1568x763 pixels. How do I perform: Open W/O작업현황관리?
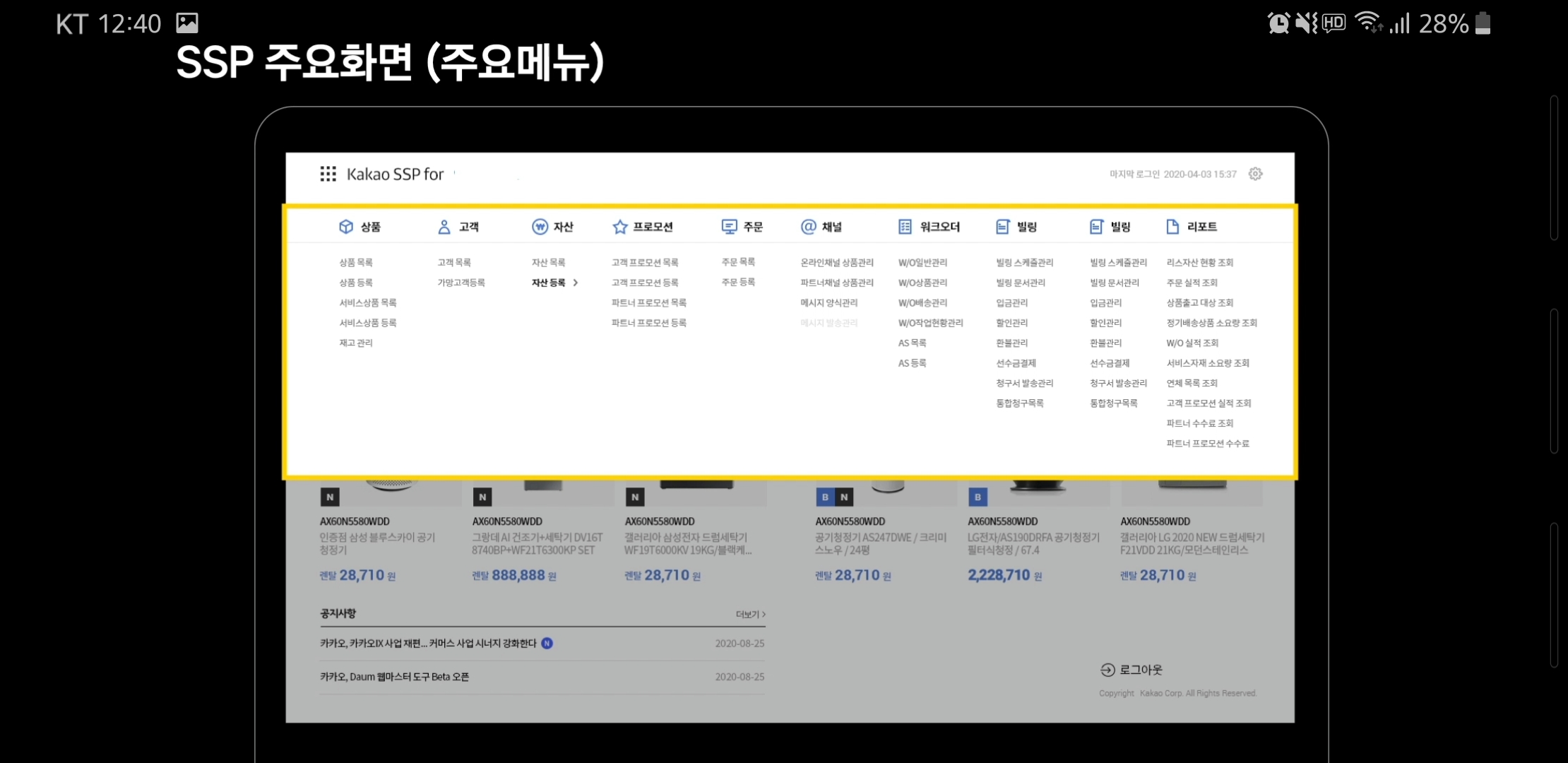tap(931, 323)
